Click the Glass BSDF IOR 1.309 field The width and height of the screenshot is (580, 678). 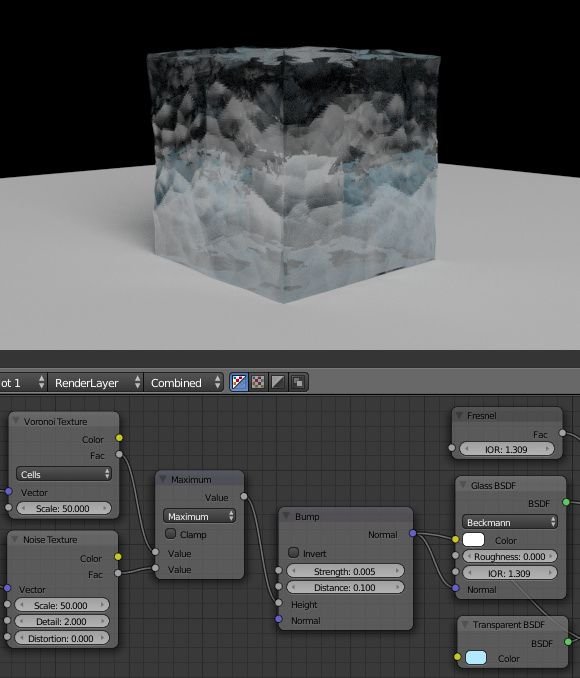click(x=510, y=573)
